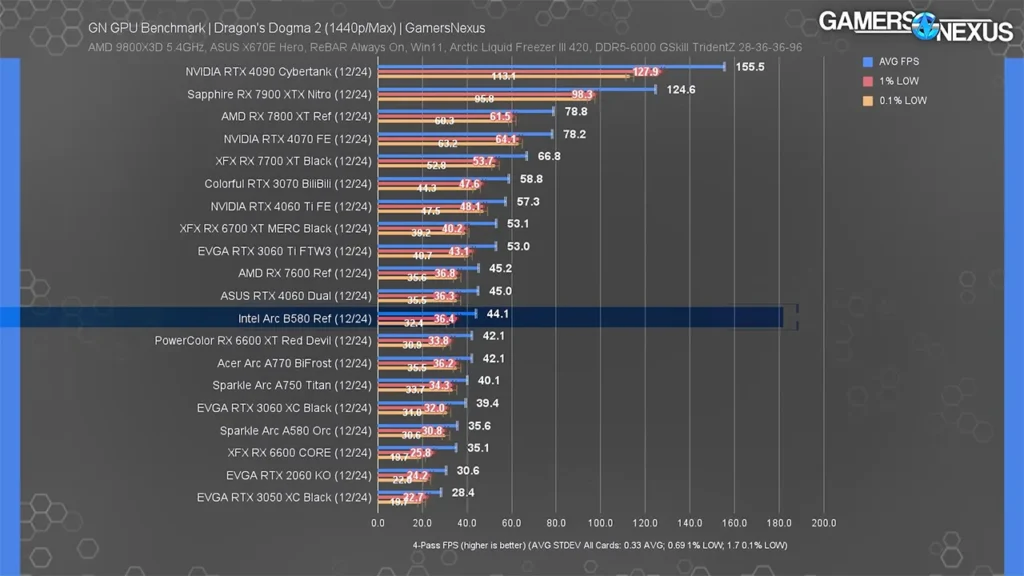Viewport: 1024px width, 576px height.
Task: Select the "EVGA RTX 3050 XC Black (12/24)" label
Action: pyautogui.click(x=284, y=498)
